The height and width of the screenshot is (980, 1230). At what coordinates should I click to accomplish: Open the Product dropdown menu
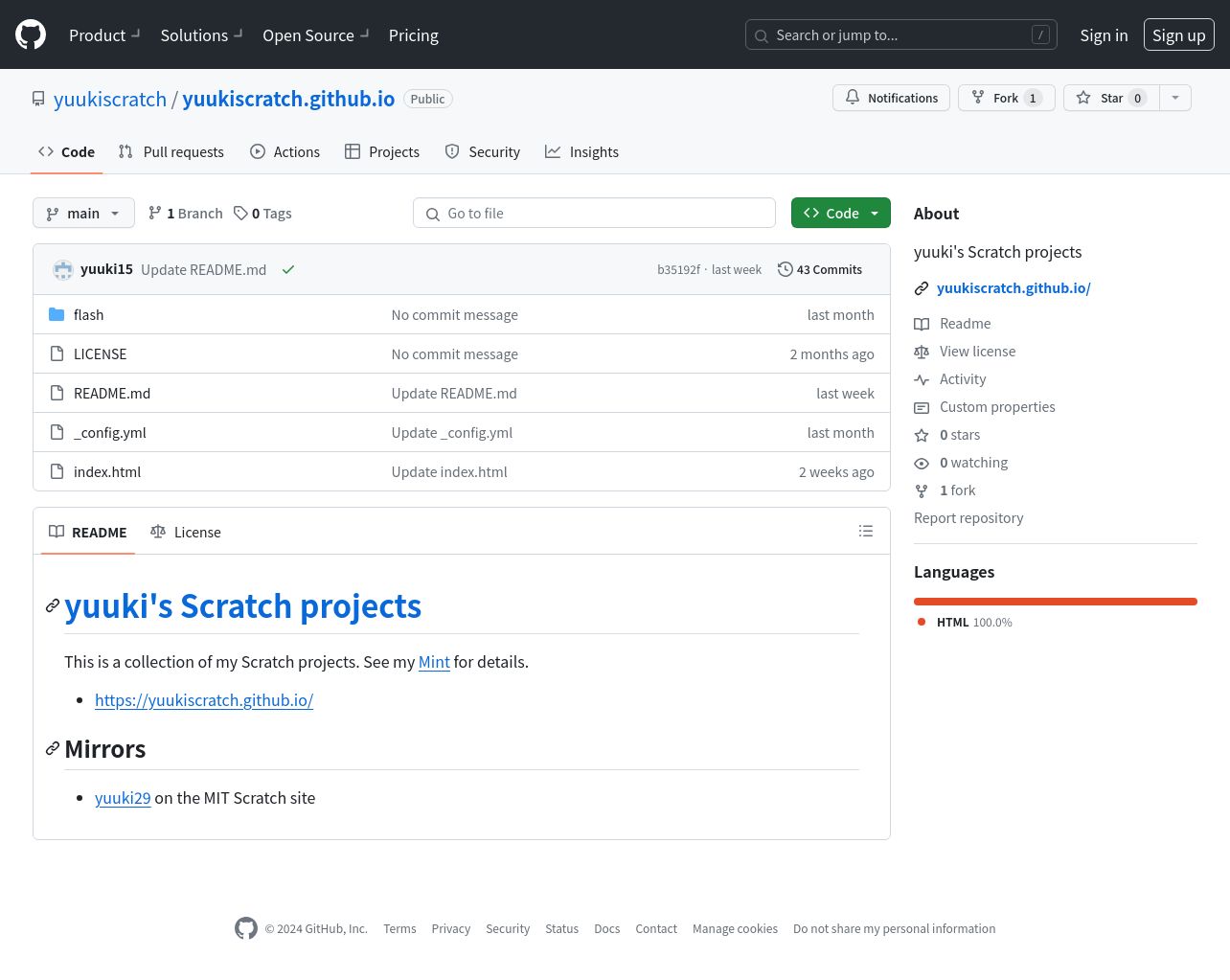pyautogui.click(x=104, y=35)
